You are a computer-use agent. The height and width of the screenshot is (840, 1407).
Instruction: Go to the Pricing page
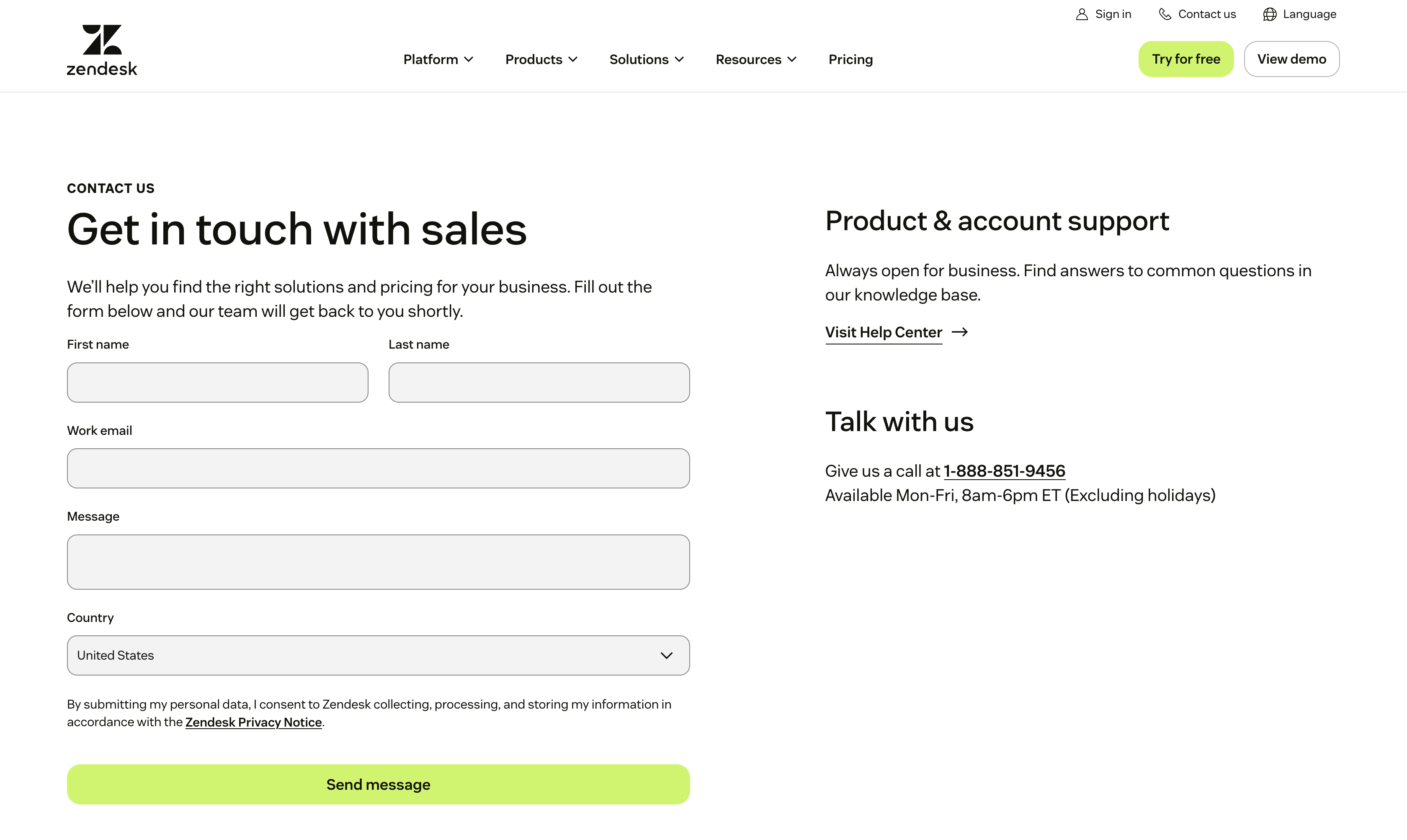click(x=850, y=59)
